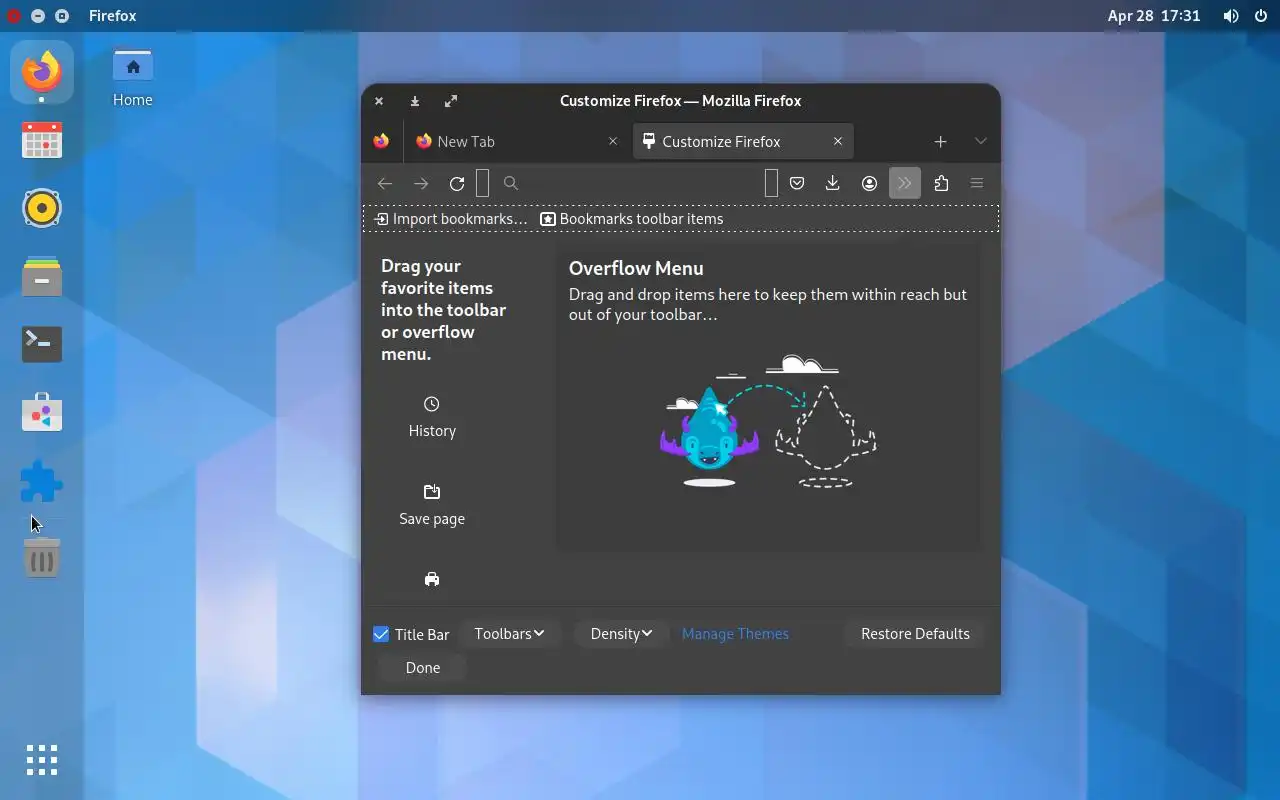Click the History clock icon

tap(432, 404)
